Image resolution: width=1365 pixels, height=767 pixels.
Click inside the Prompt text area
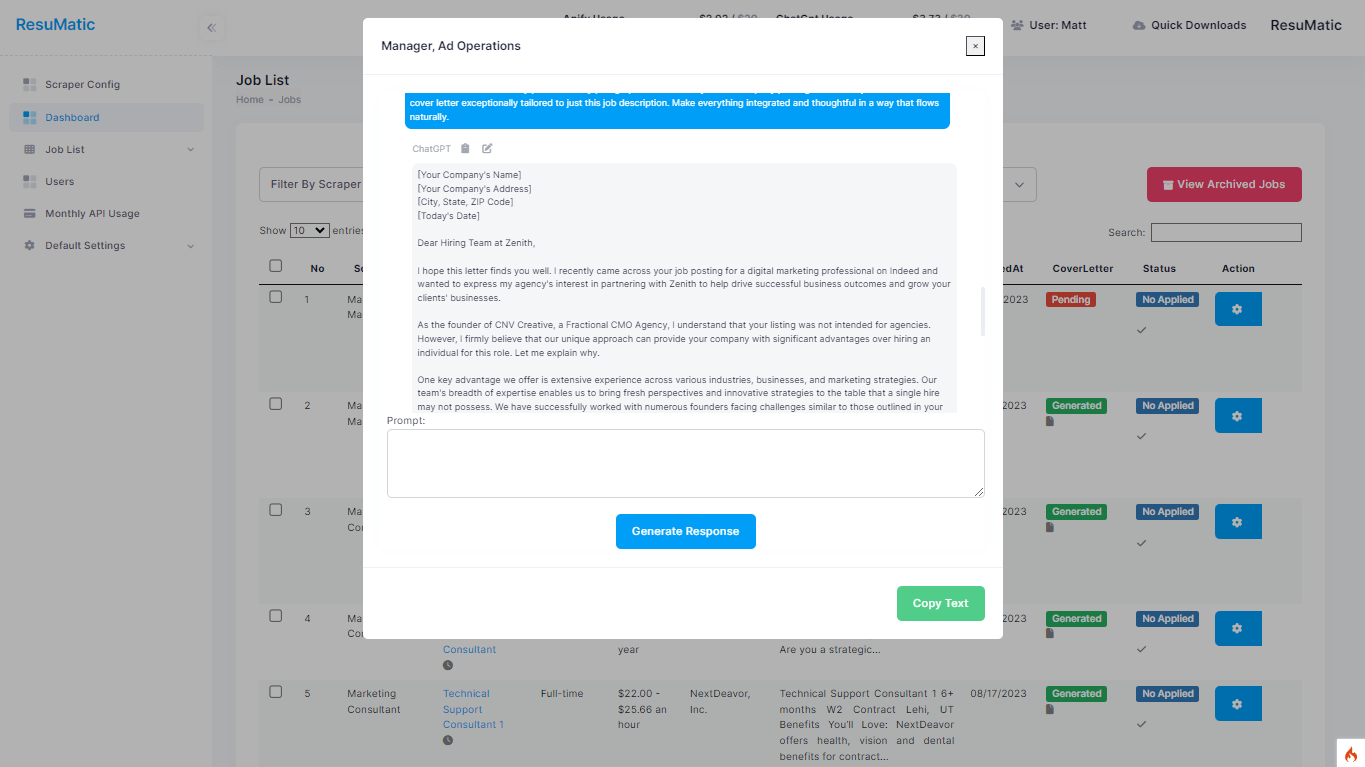(685, 463)
